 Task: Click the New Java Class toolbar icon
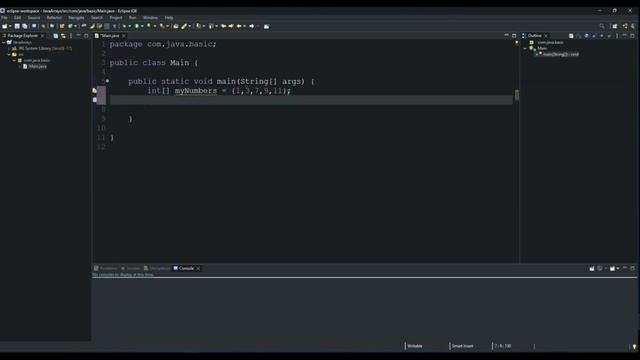(70, 26)
